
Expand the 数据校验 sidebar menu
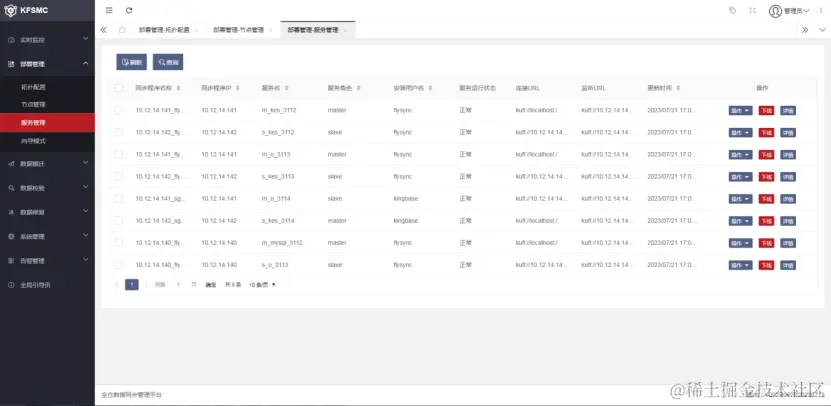click(x=48, y=188)
